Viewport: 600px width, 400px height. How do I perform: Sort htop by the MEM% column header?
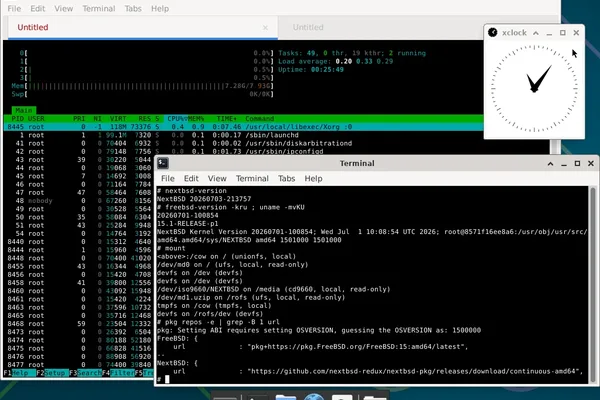(196, 119)
